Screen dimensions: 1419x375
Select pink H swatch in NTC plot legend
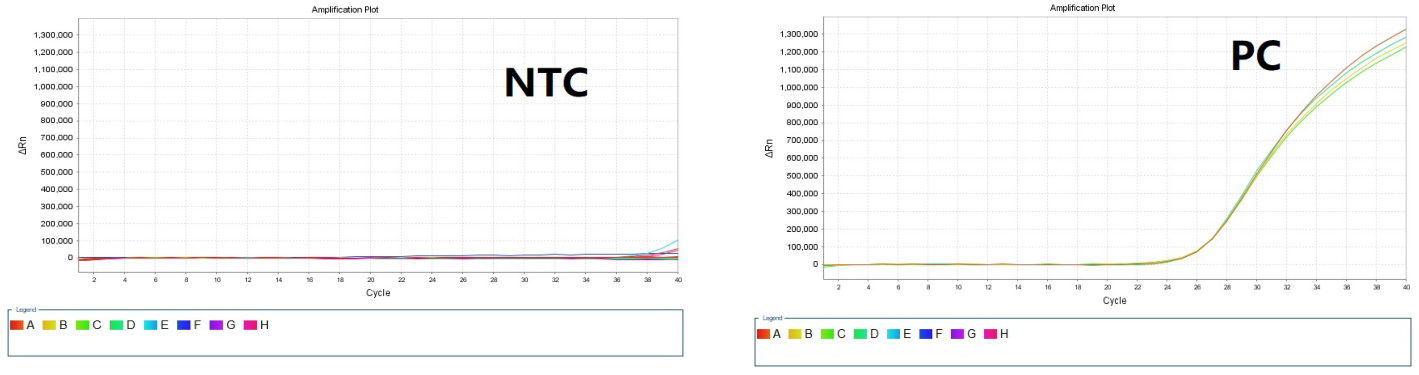(x=251, y=325)
